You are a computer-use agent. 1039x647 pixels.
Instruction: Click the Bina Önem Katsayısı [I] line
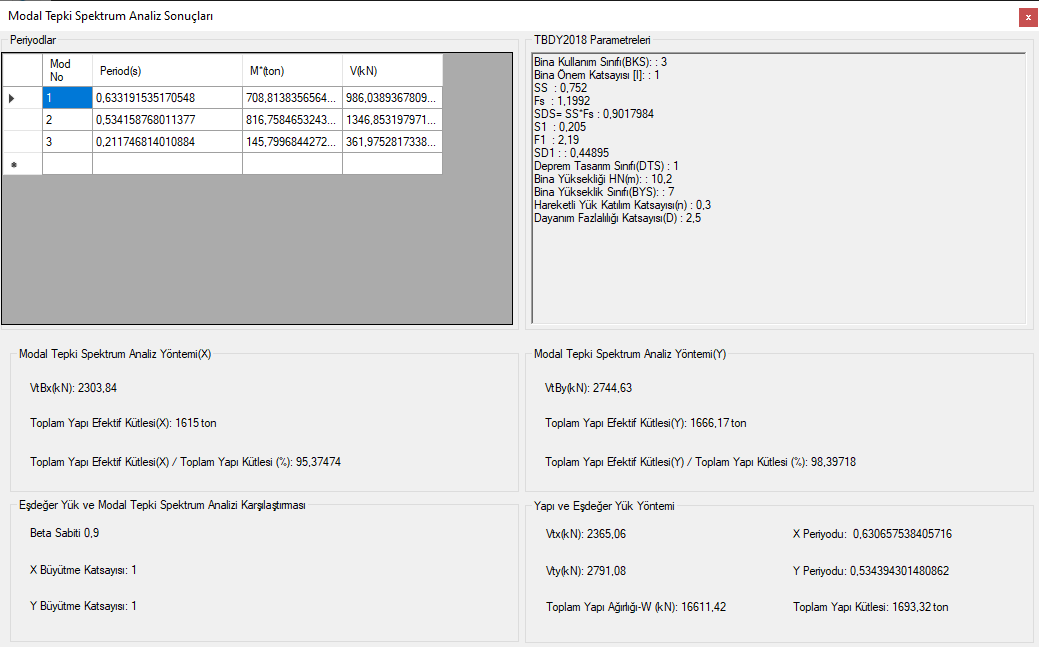click(x=596, y=75)
